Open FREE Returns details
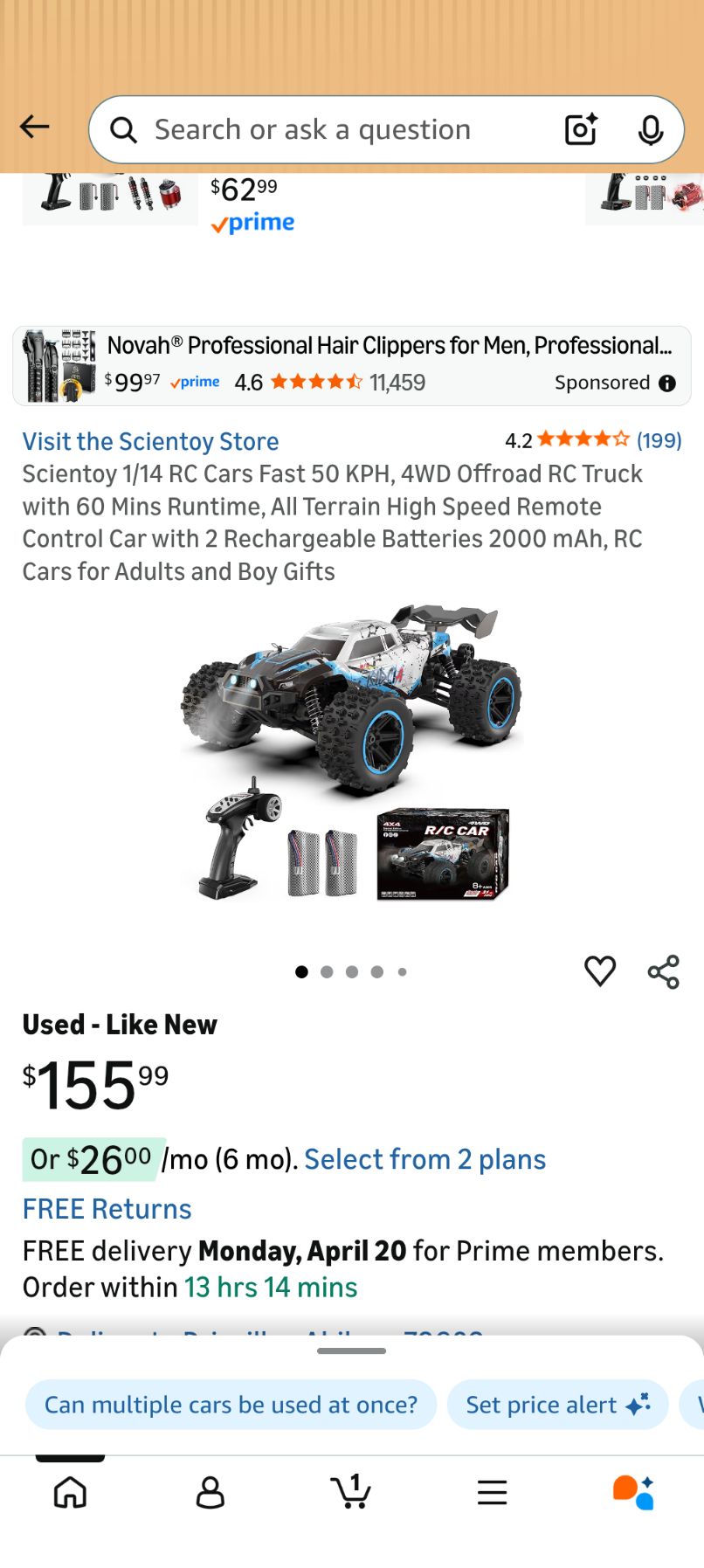Screen dimensions: 704x1568 (107, 1209)
